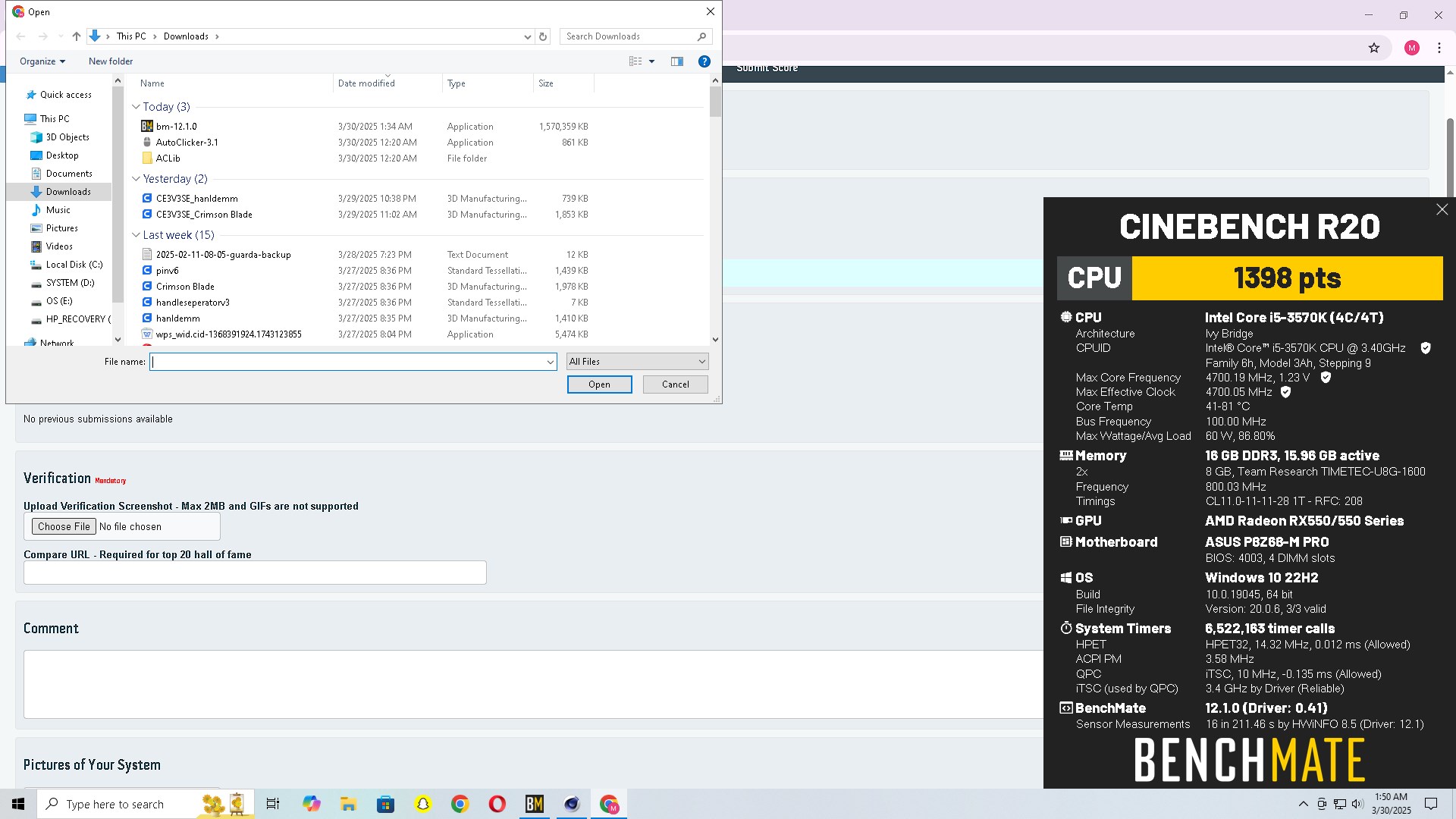The width and height of the screenshot is (1456, 819).
Task: Open Documents in navigation pane
Action: (68, 174)
